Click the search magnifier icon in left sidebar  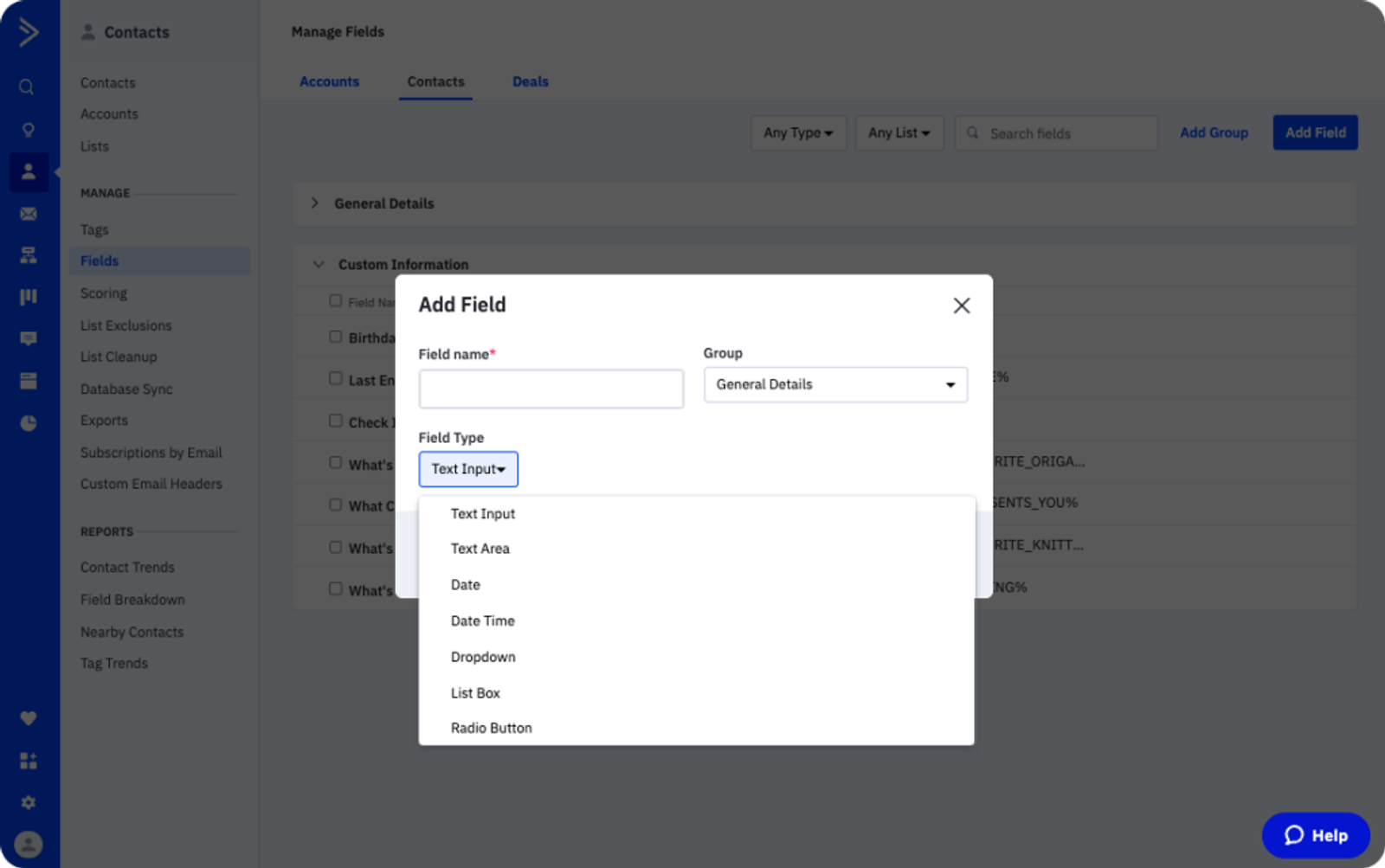pyautogui.click(x=27, y=87)
